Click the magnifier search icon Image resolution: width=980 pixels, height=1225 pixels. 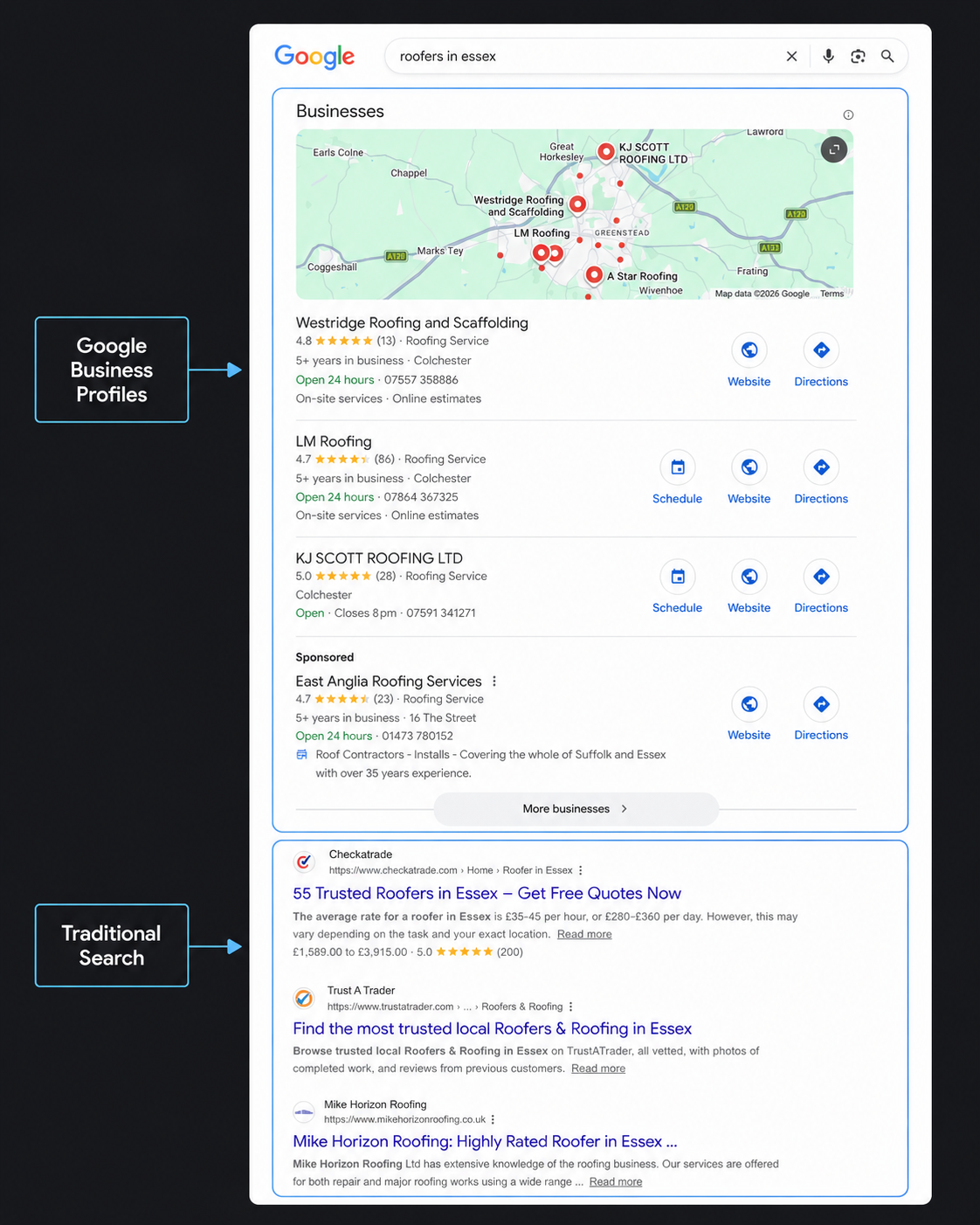tap(887, 56)
